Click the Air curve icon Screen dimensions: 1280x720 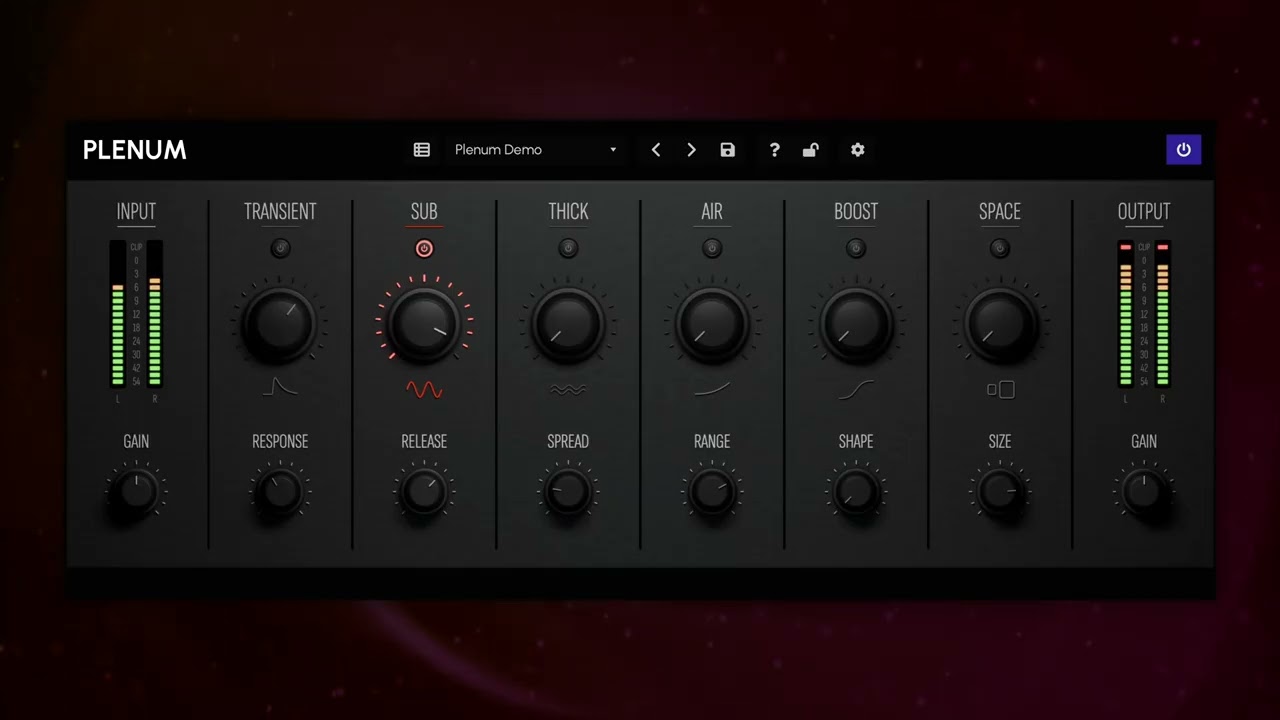pyautogui.click(x=712, y=389)
